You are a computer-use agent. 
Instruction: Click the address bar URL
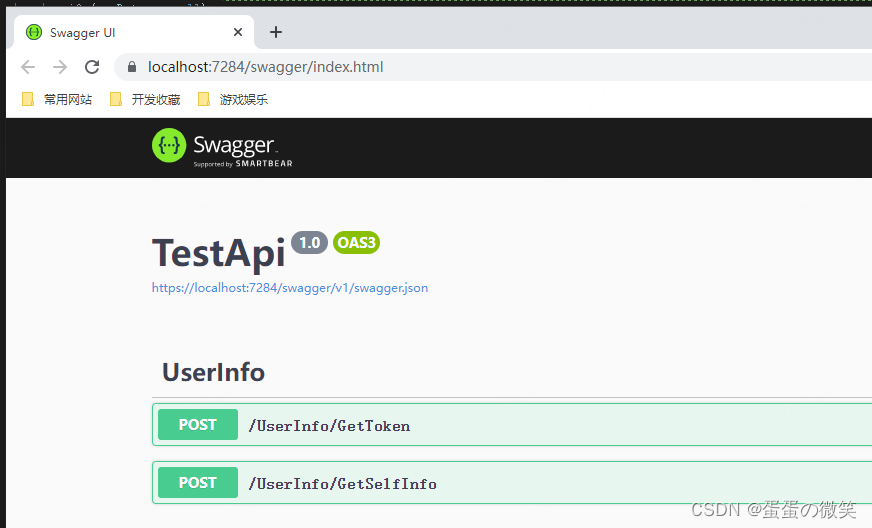(x=265, y=67)
